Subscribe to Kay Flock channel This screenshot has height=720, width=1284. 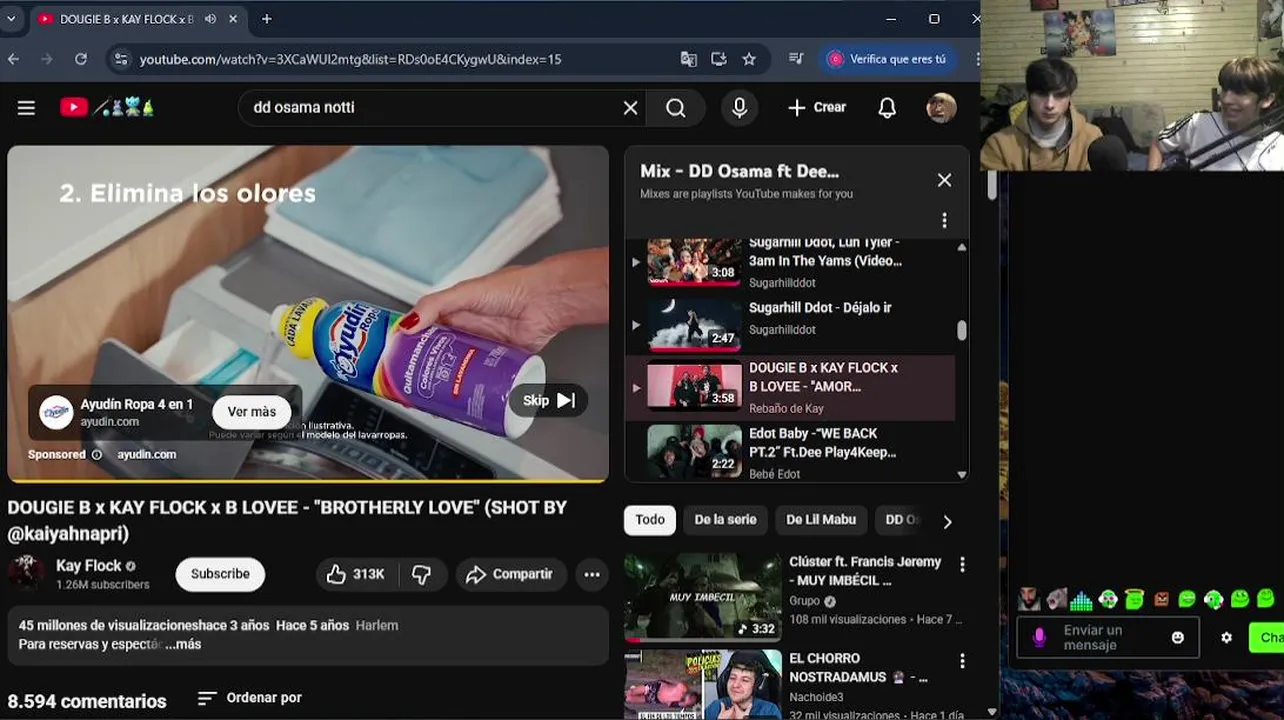tap(220, 574)
